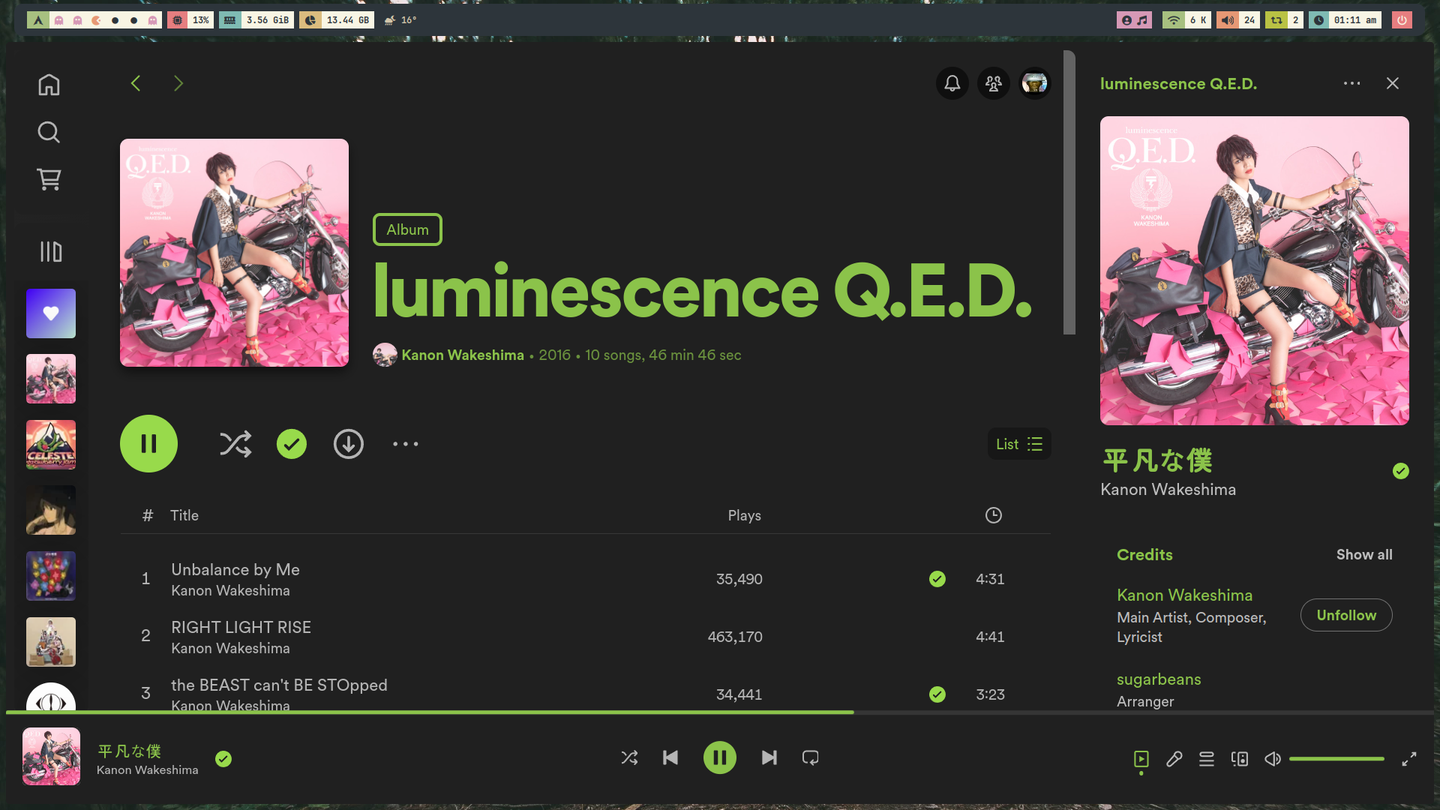Open the shopping cart Marketplace icon
The image size is (1440, 810).
click(49, 179)
